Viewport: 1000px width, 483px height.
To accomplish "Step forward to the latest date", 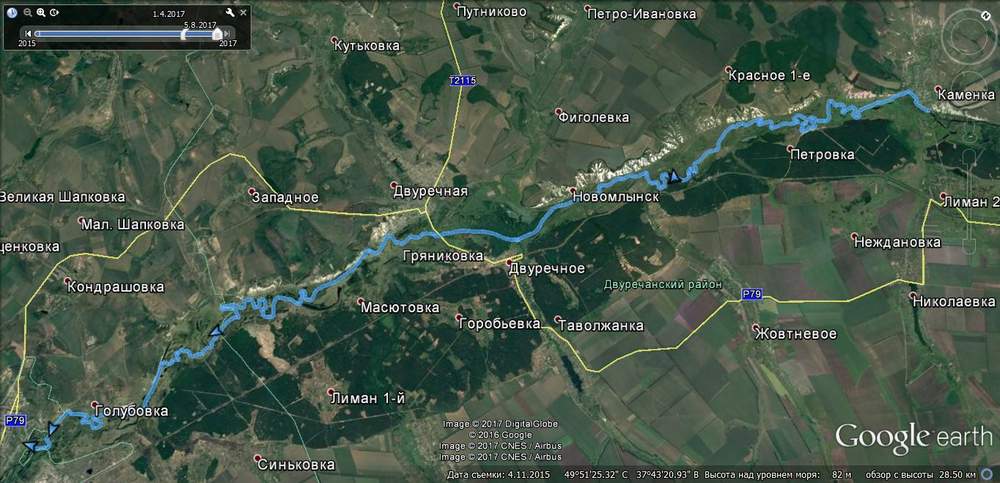I will [229, 33].
